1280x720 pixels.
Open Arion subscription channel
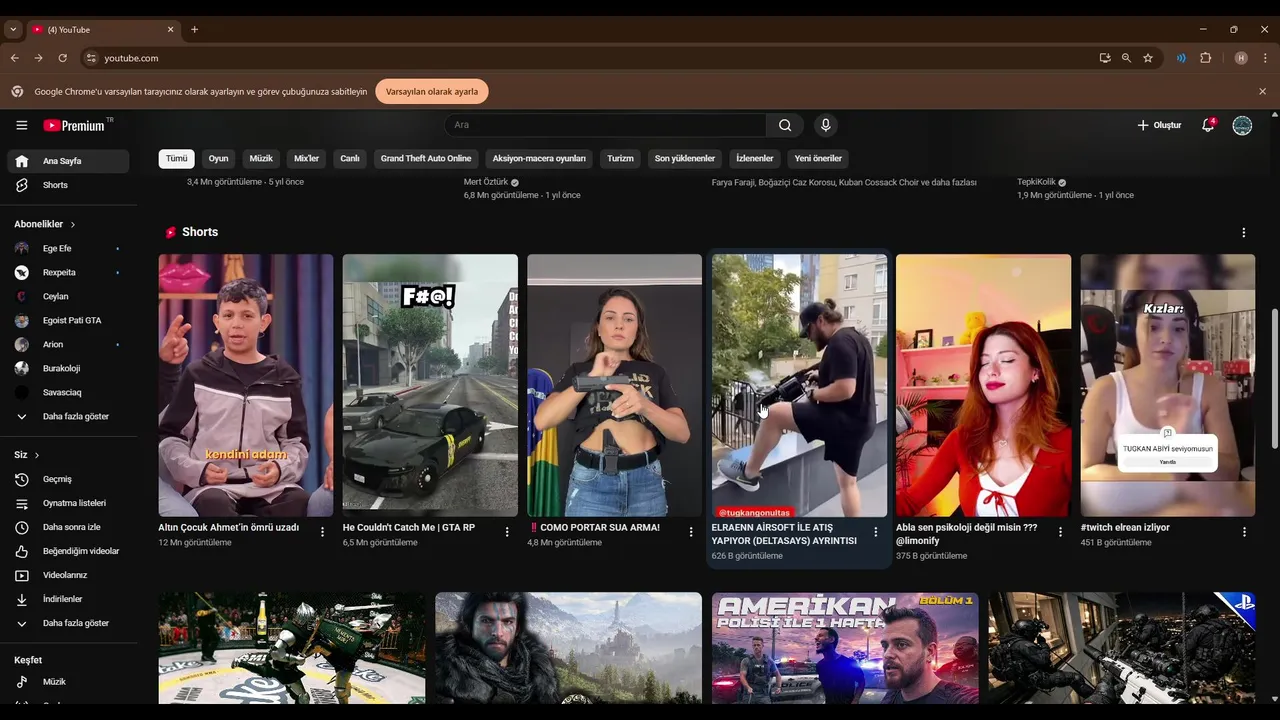(x=68, y=344)
